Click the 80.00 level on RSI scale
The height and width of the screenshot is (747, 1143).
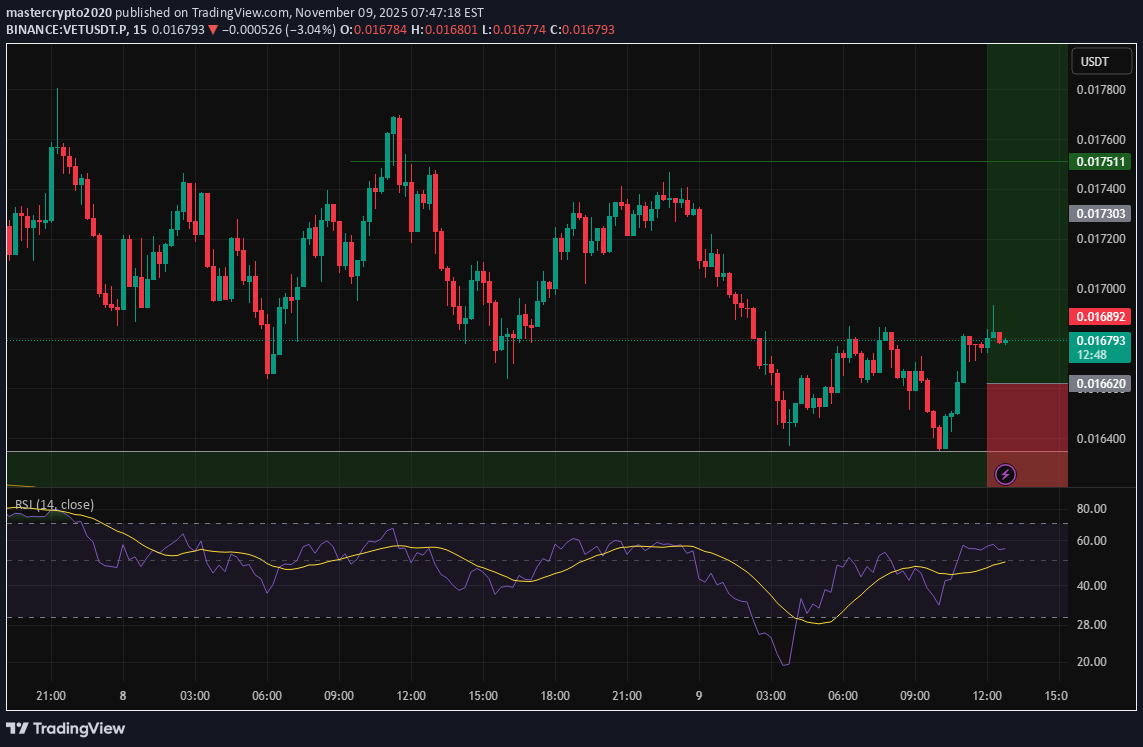(1091, 509)
